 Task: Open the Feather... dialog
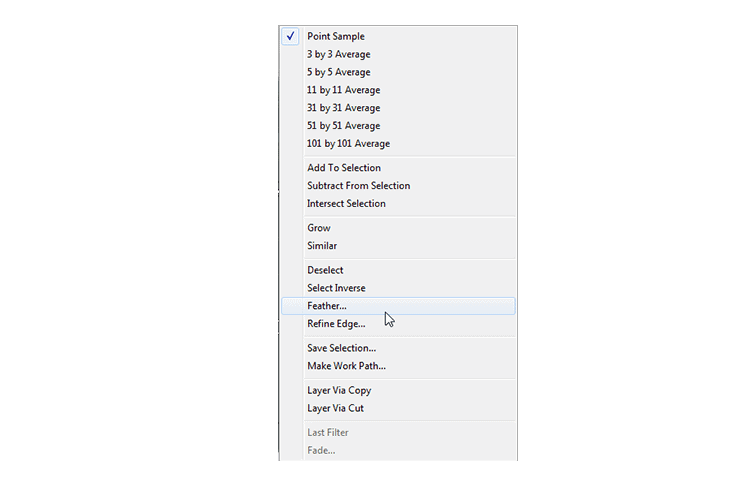point(398,306)
